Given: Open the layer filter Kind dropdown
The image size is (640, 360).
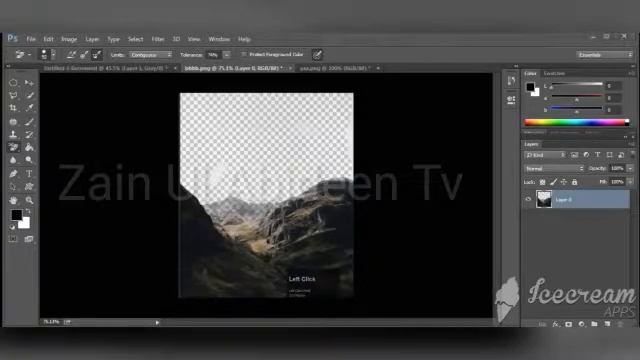Looking at the screenshot, I should [546, 155].
